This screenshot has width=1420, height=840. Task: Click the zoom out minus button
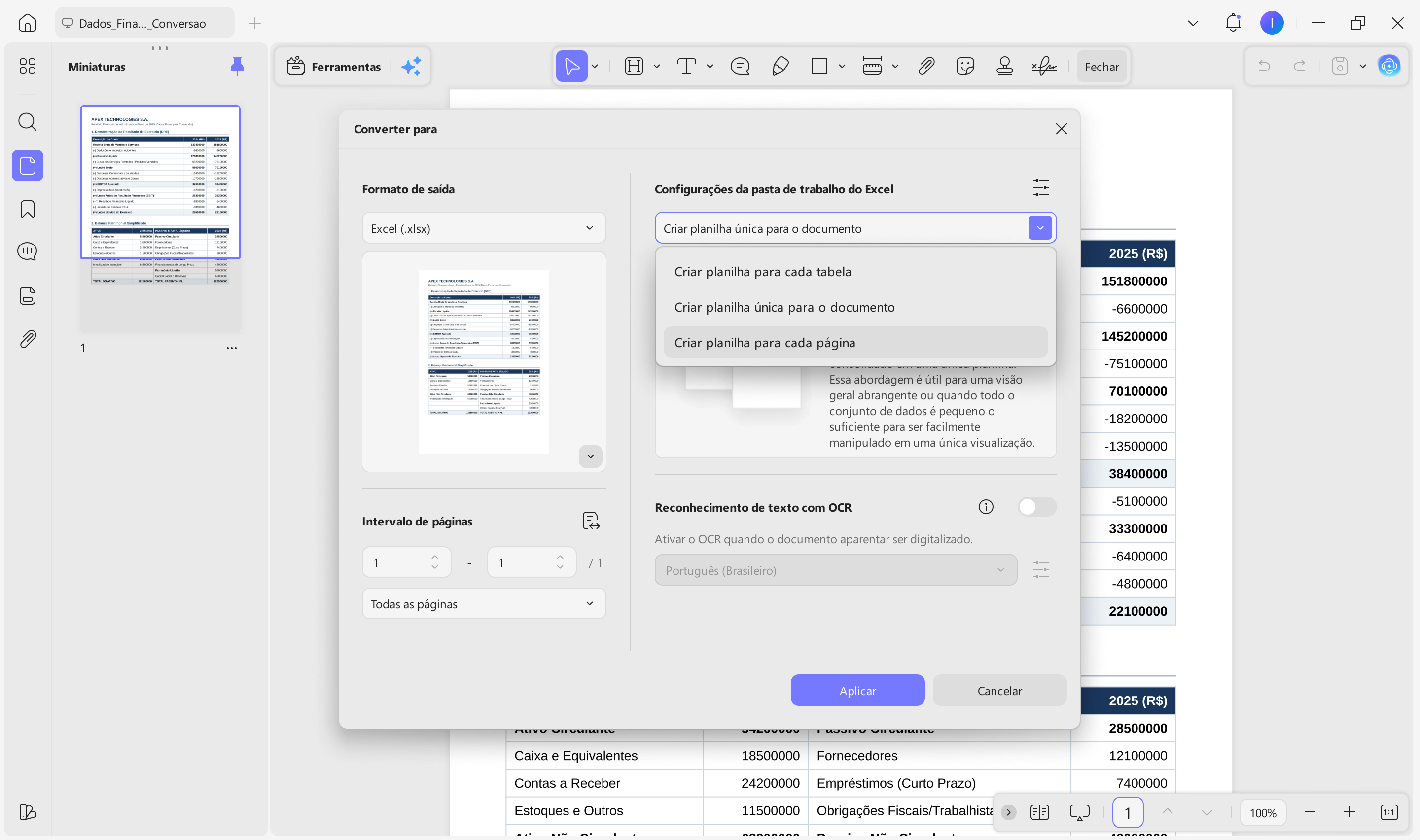[x=1309, y=812]
